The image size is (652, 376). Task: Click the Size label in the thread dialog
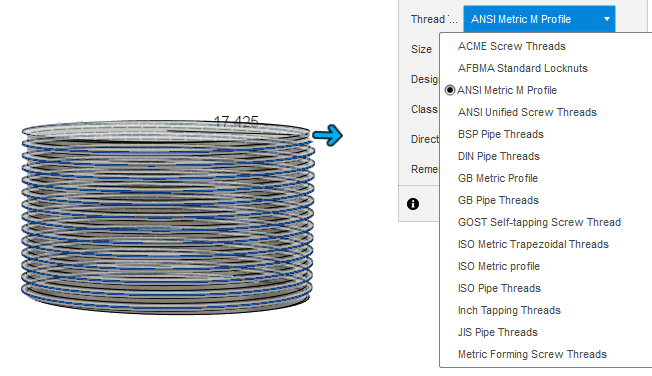point(421,49)
